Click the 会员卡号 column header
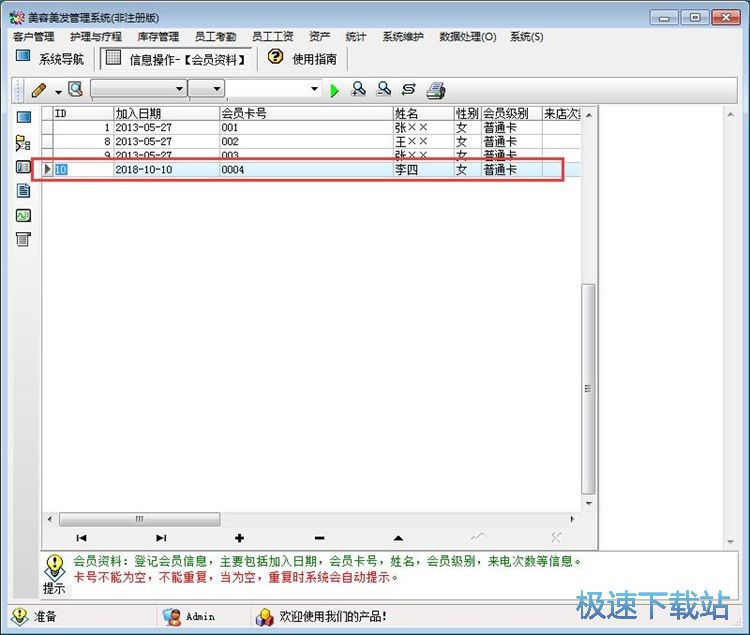Viewport: 750px width, 635px height. tap(306, 113)
